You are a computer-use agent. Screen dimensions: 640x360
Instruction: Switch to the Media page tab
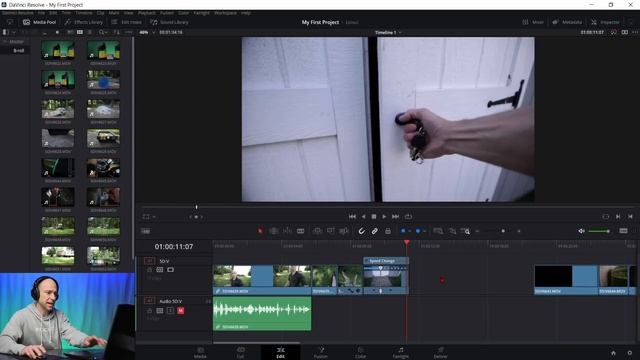[200, 353]
